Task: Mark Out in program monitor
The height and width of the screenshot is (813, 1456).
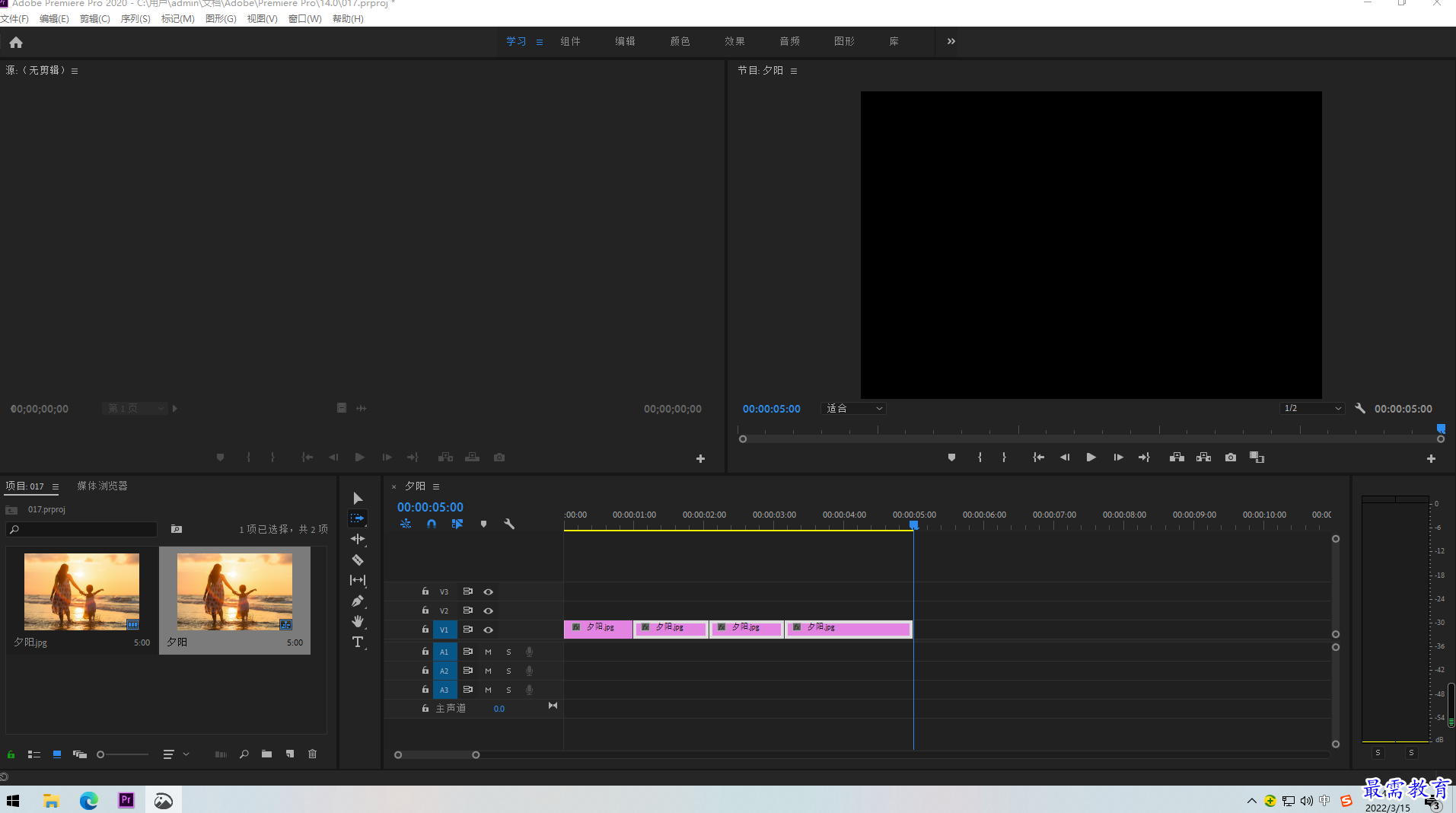Action: point(1004,458)
